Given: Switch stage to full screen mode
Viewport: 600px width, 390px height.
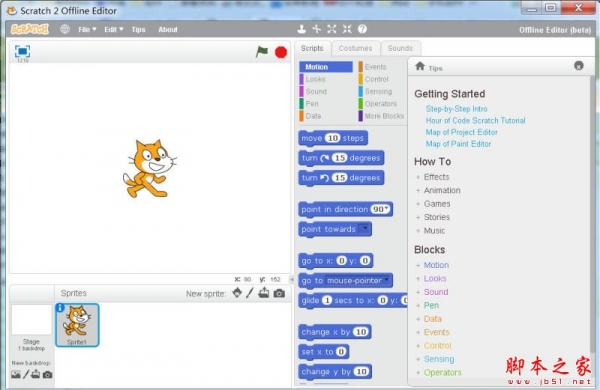Looking at the screenshot, I should pyautogui.click(x=22, y=51).
